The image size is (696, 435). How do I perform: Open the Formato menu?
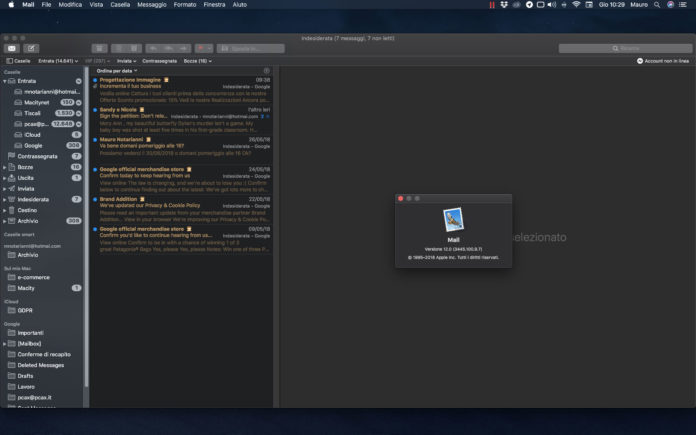click(x=185, y=4)
